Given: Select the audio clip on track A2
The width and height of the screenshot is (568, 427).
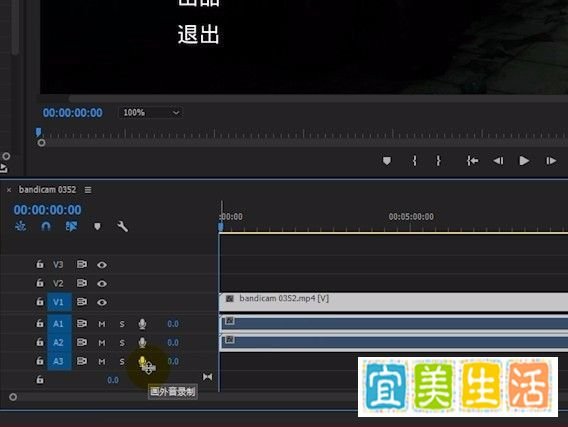Looking at the screenshot, I should 393,342.
